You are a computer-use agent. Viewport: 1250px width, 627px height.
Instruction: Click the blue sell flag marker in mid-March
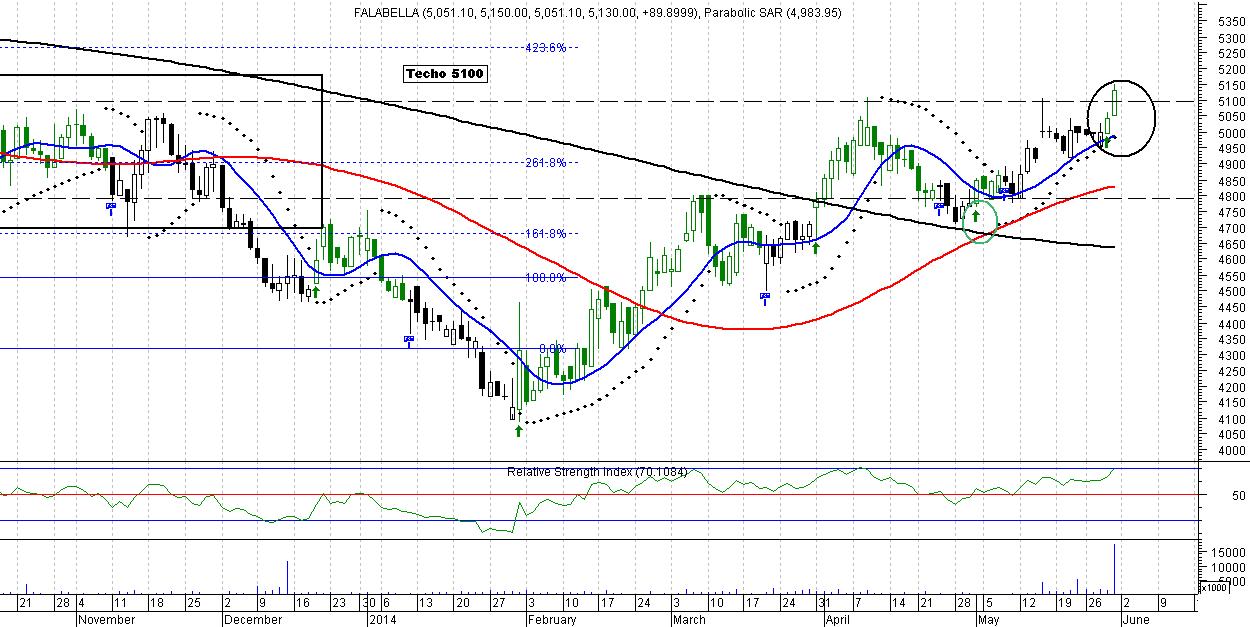(765, 298)
